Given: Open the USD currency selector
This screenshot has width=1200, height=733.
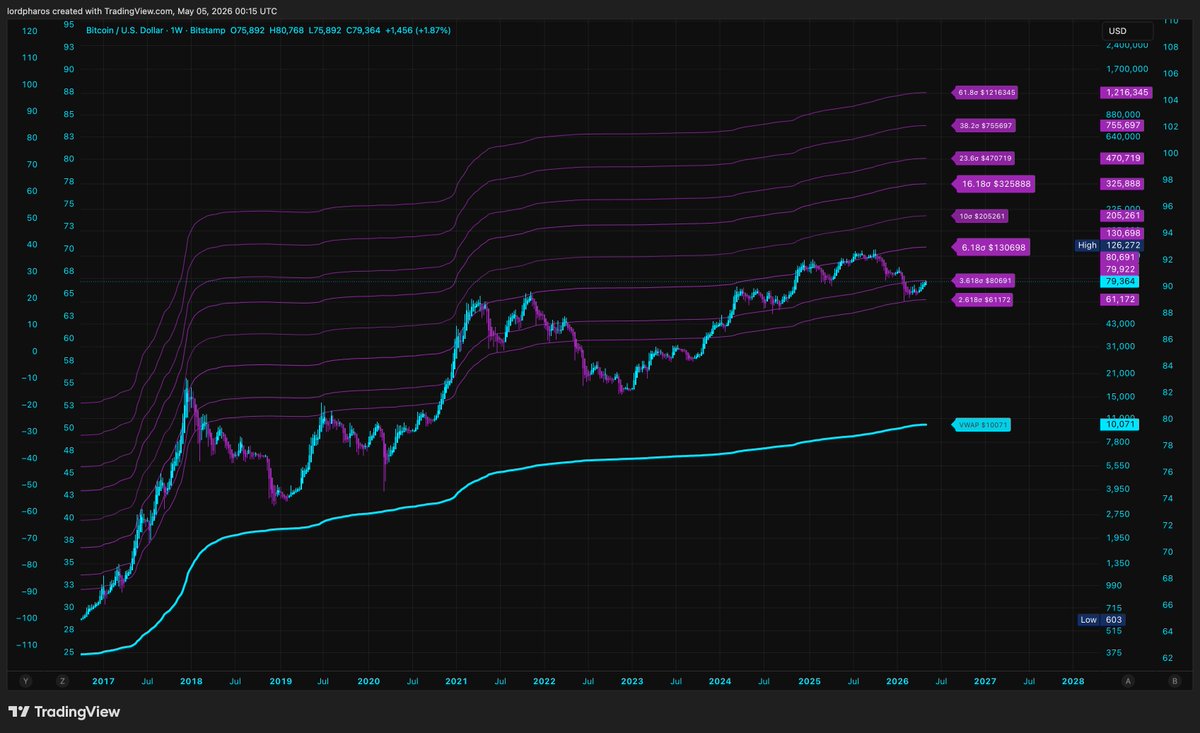Looking at the screenshot, I should tap(1126, 31).
